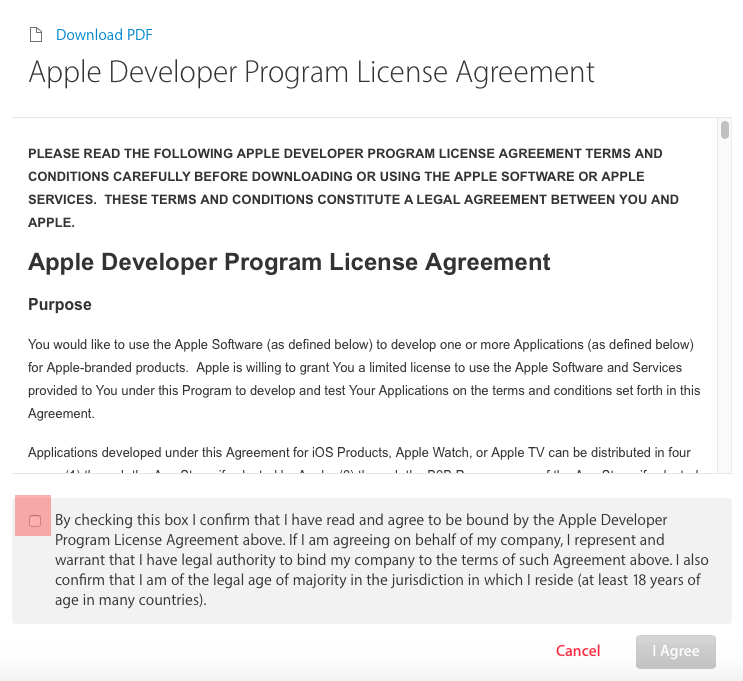The image size is (743, 681).
Task: Open the Download PDF link
Action: coord(104,35)
